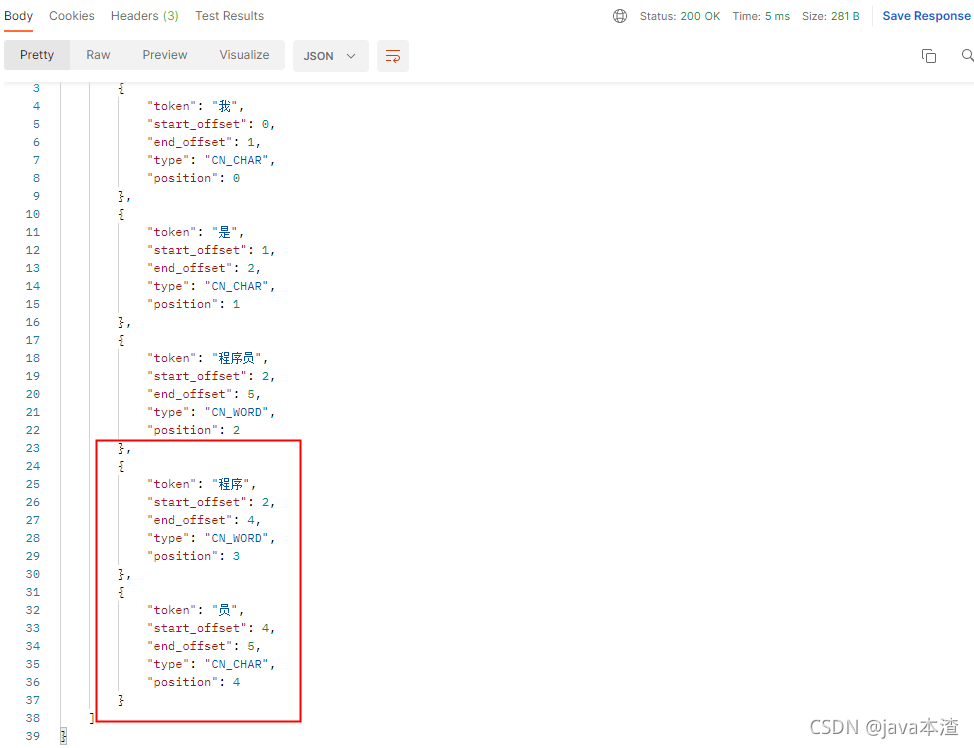Screen dimensions: 974x748
Task: Click "CN_WORD" type value on line 21
Action: point(237,413)
